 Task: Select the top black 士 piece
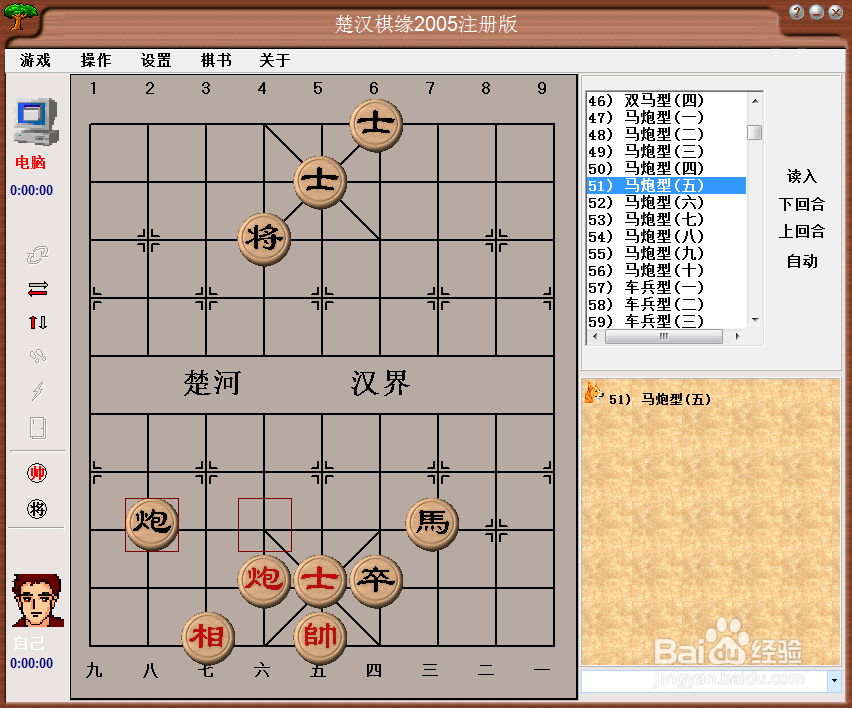376,125
